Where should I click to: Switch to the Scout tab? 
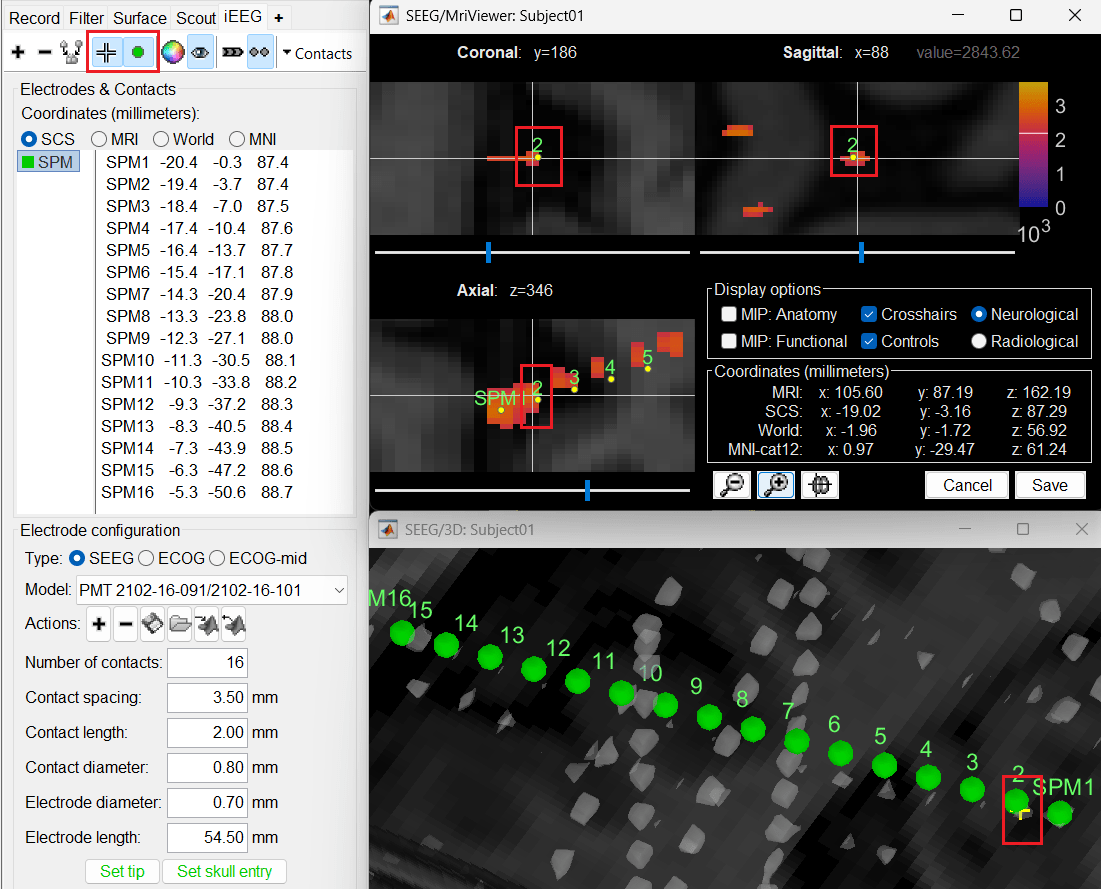[x=195, y=18]
